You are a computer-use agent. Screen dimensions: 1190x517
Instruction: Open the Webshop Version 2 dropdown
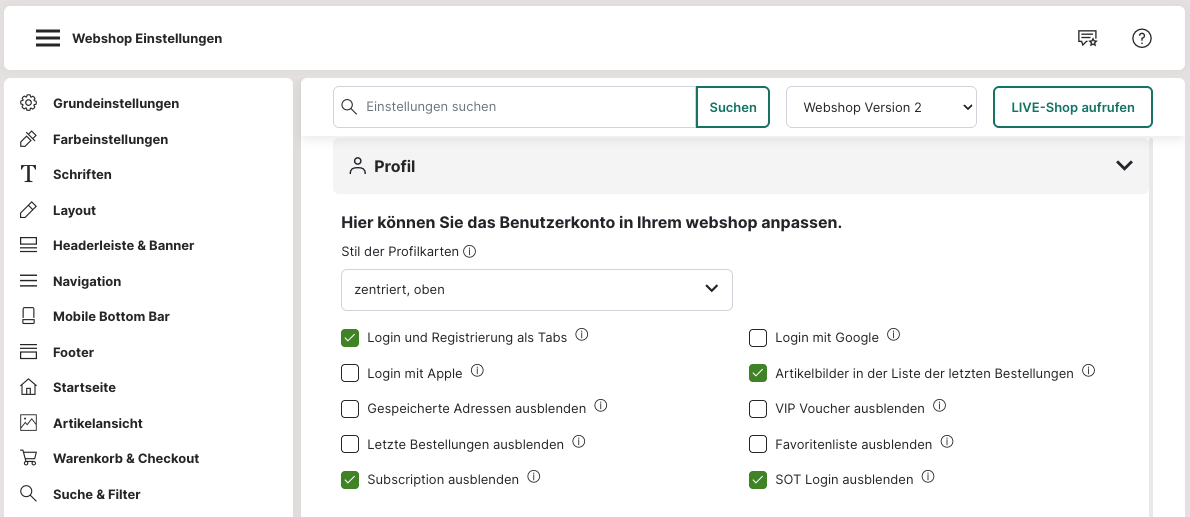[881, 107]
